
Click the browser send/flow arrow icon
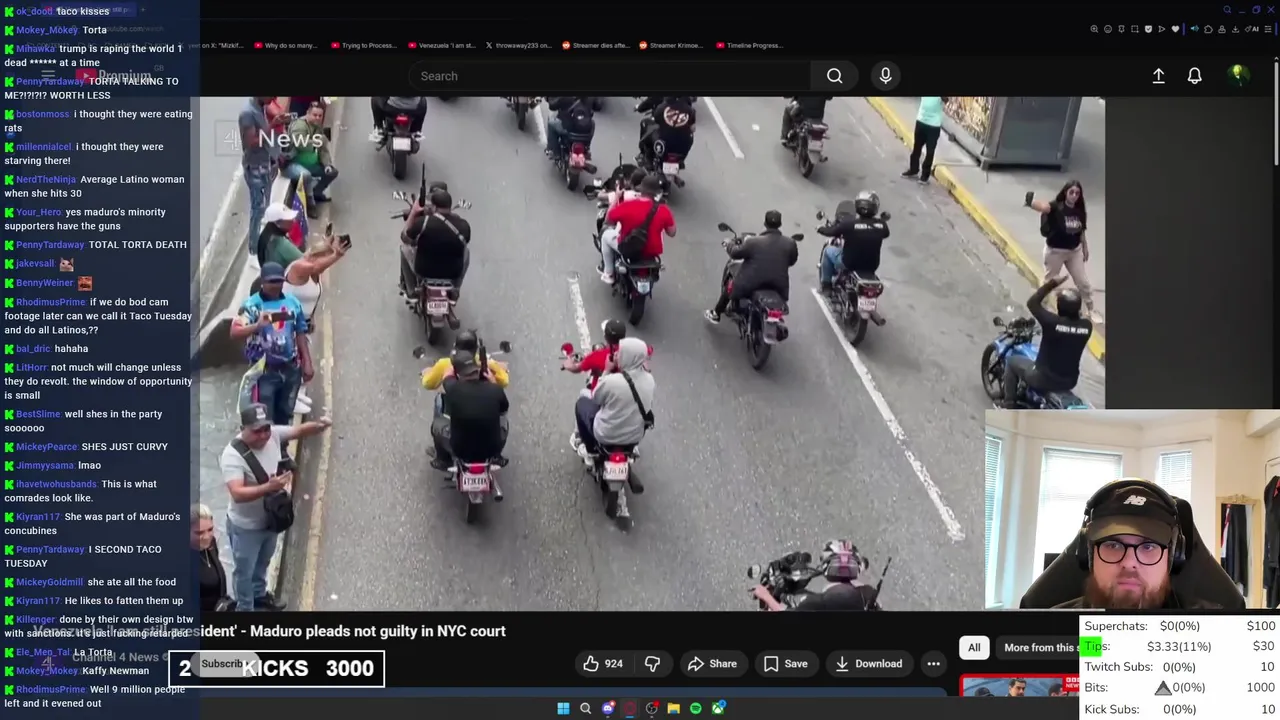[x=1162, y=29]
